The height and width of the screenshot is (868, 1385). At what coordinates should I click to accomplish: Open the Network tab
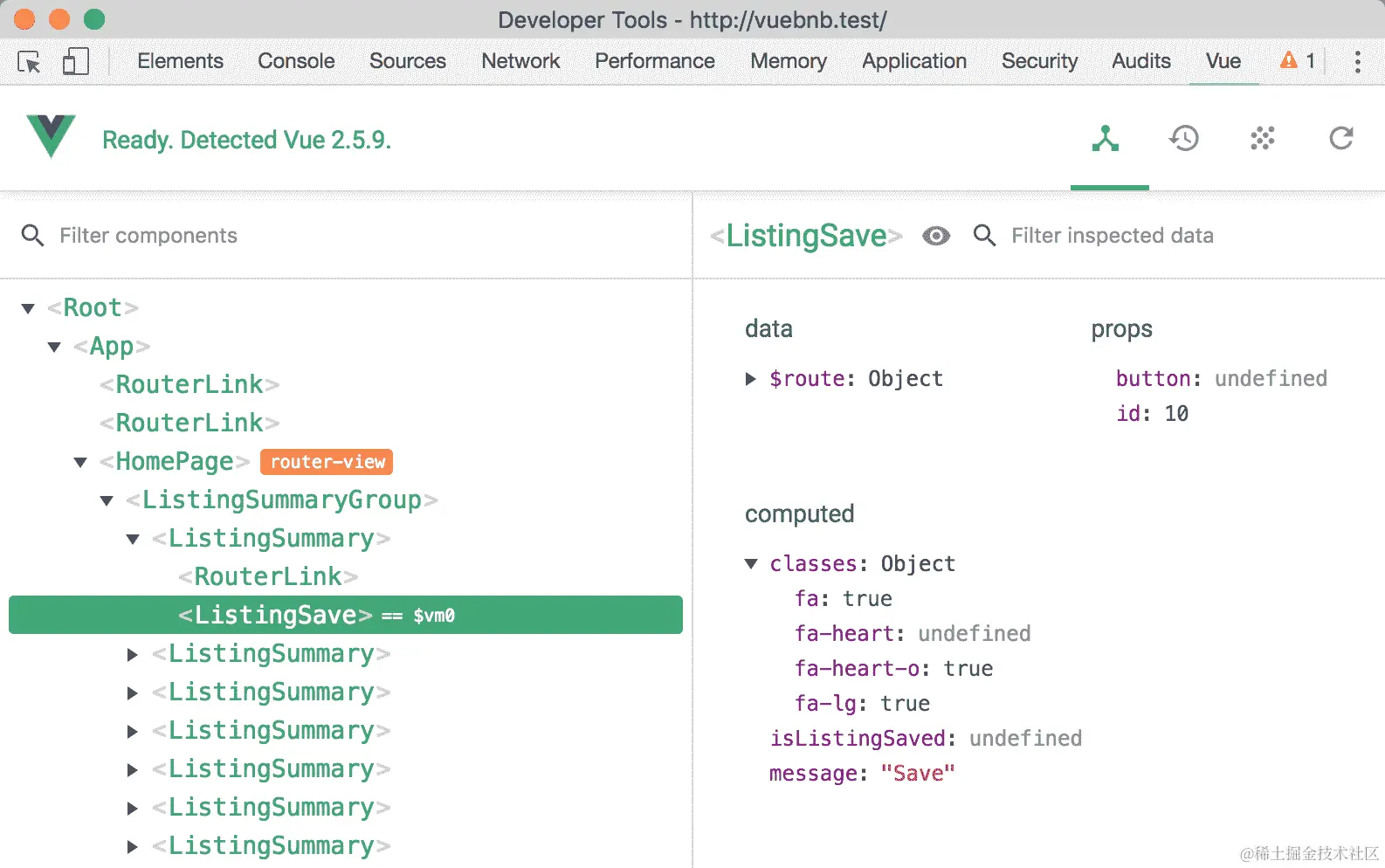tap(520, 61)
